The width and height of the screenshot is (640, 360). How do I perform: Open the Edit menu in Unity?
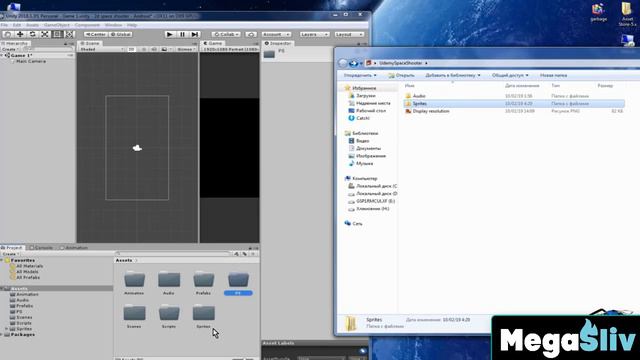17,25
